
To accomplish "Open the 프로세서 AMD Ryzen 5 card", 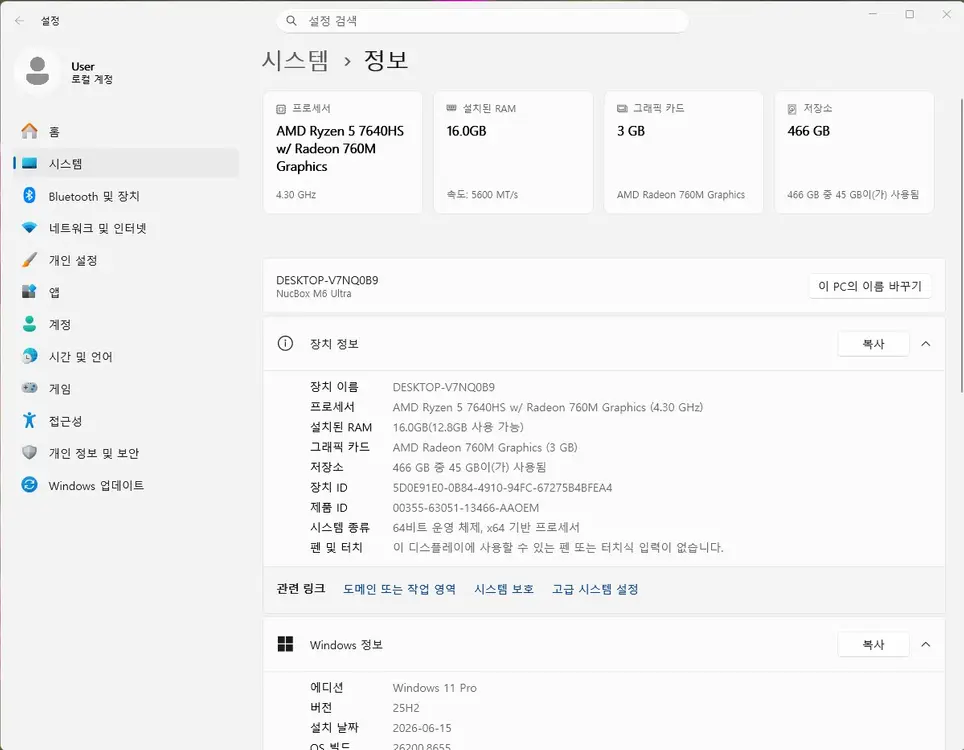I will pos(343,152).
